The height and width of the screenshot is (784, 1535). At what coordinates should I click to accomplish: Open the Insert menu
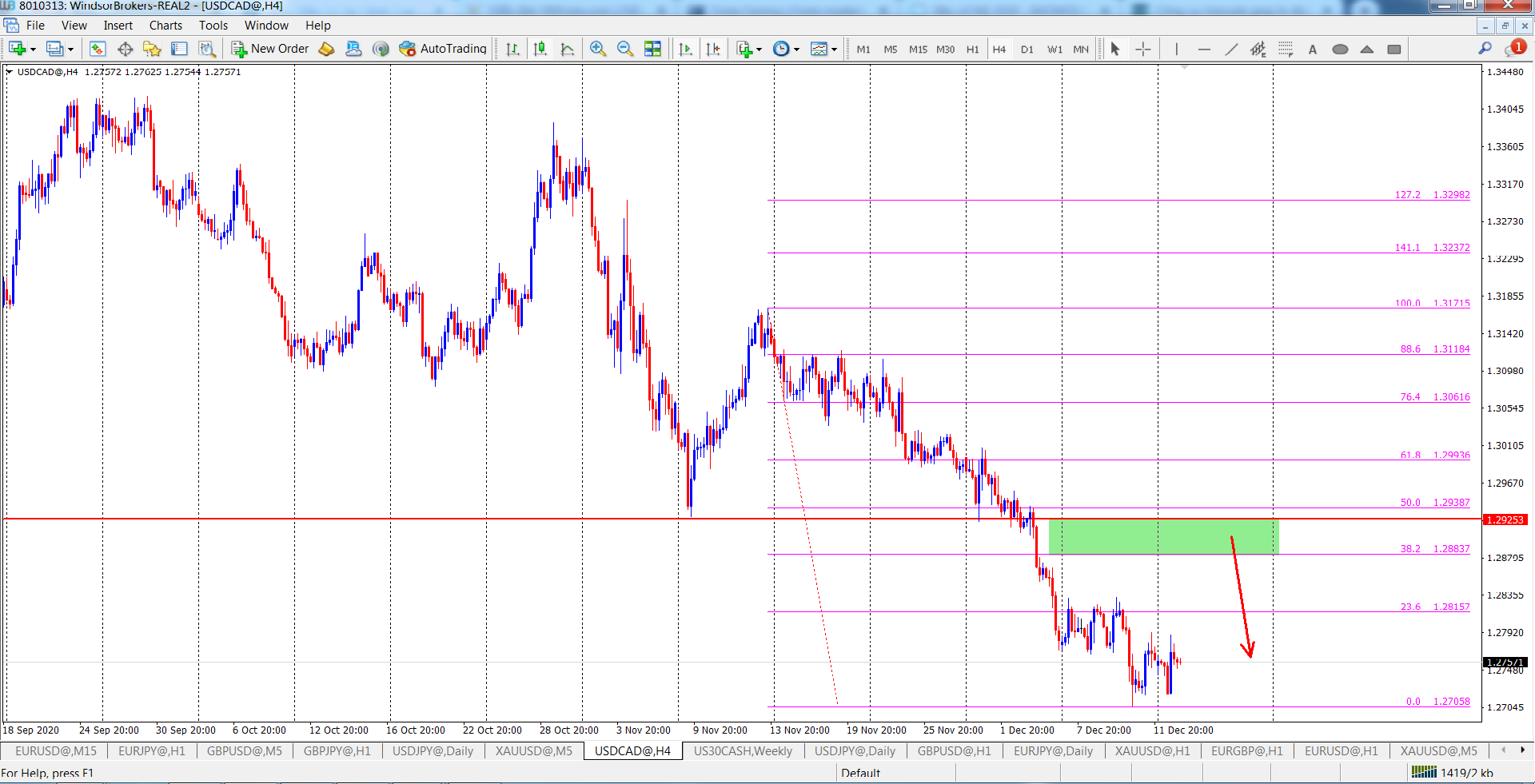(x=118, y=26)
